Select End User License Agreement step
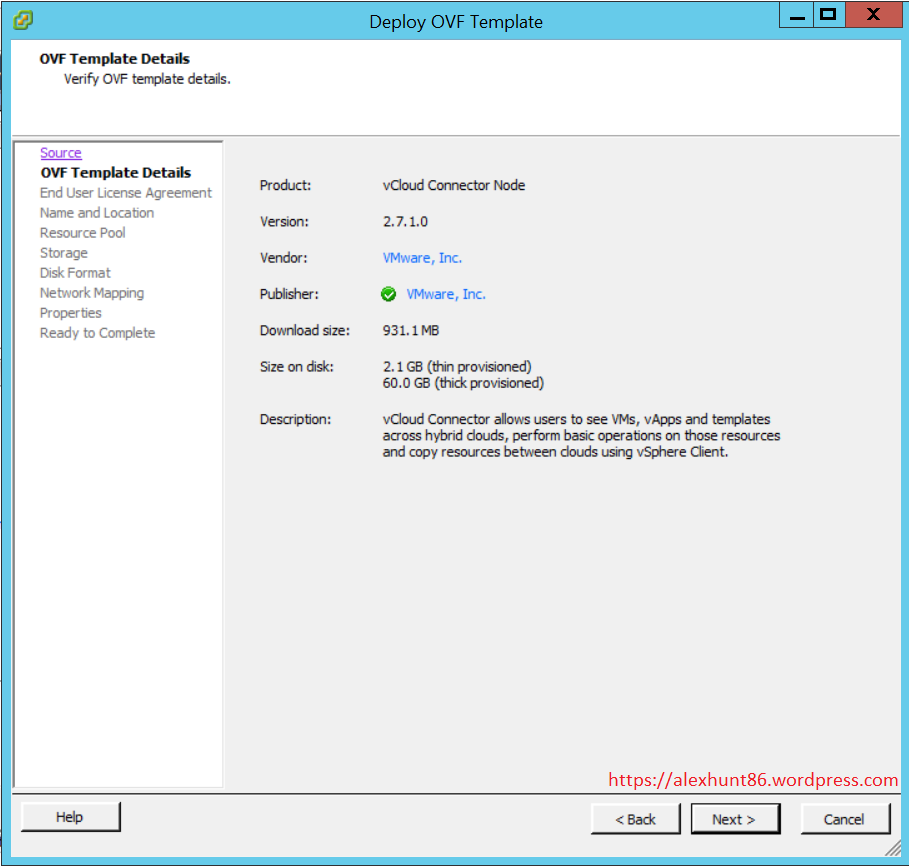The width and height of the screenshot is (909, 867). click(126, 193)
